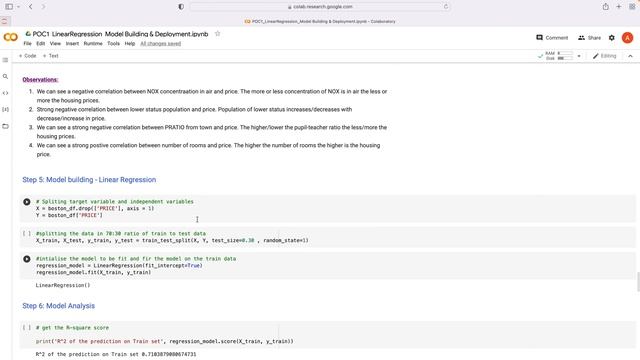The image size is (640, 360).
Task: Open the Tools menu
Action: pos(113,43)
